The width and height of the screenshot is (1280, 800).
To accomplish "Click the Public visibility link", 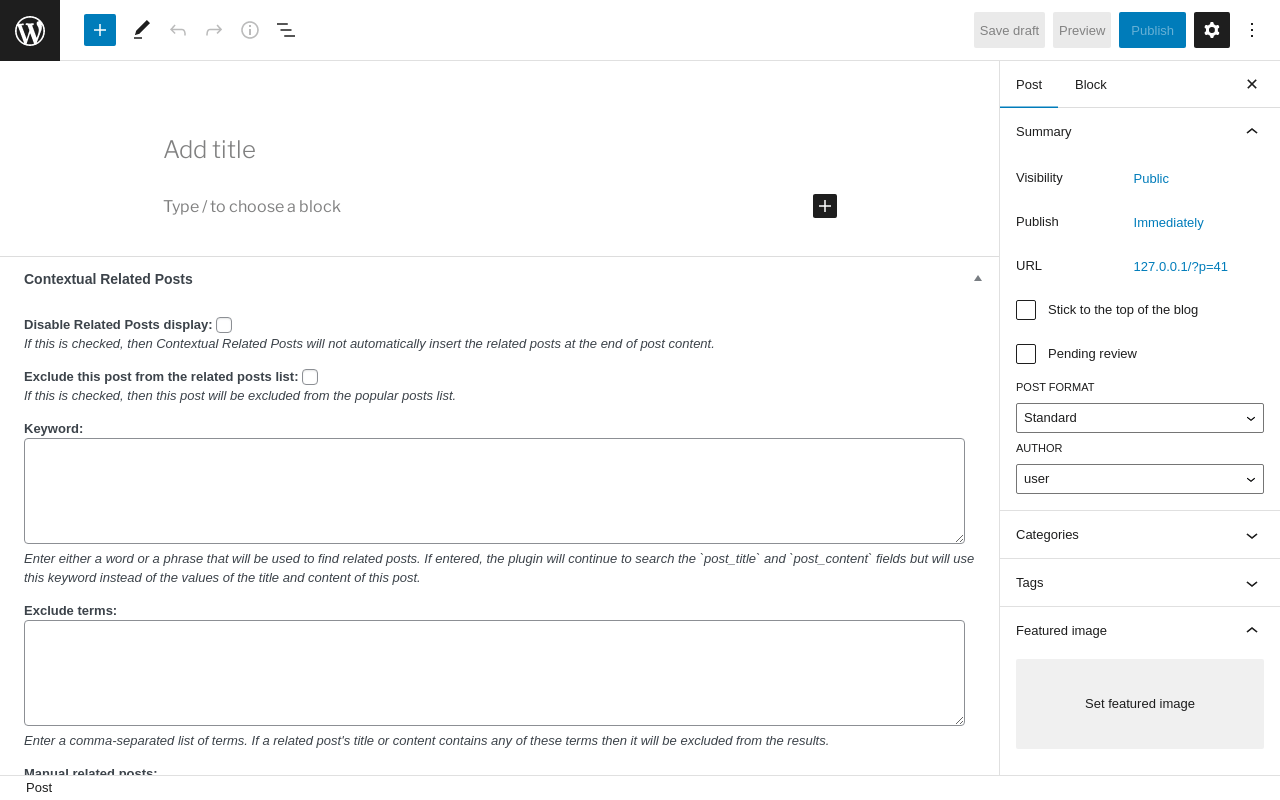I will pos(1151,179).
